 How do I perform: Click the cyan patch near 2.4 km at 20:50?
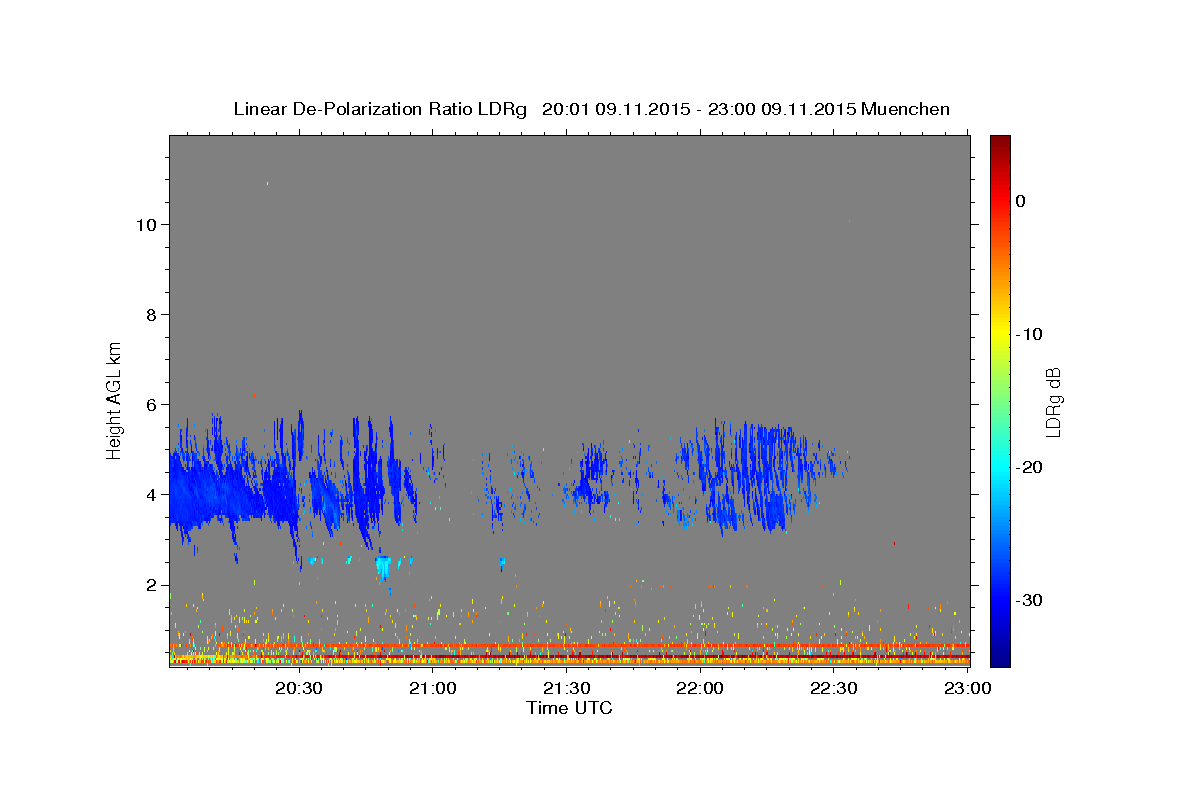point(383,567)
